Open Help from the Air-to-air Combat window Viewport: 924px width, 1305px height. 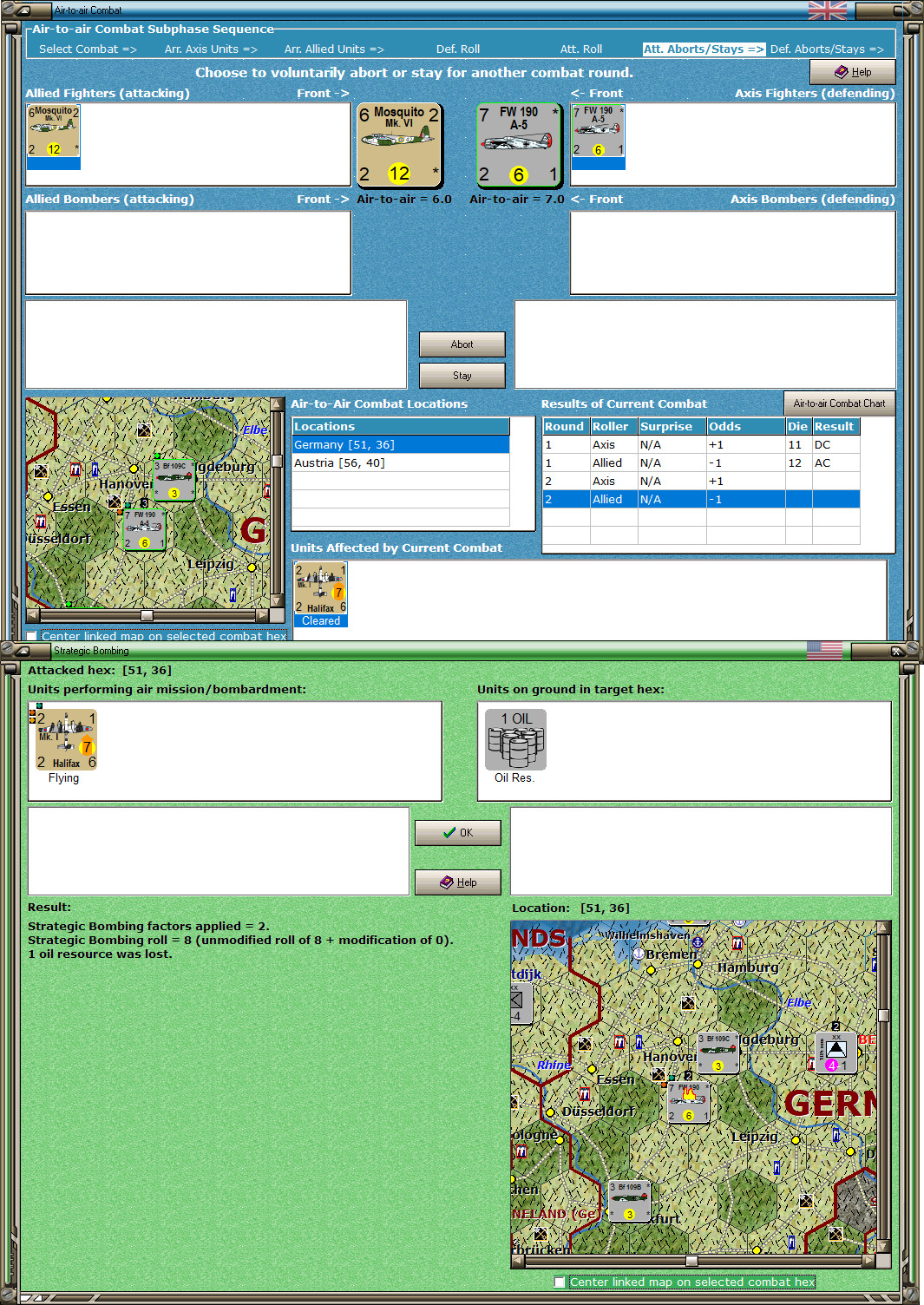(x=852, y=71)
